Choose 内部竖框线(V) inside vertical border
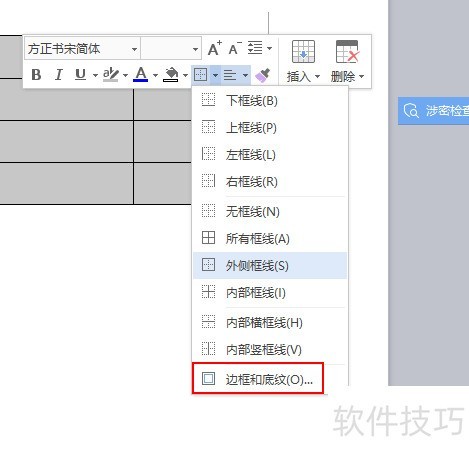The image size is (469, 456). (x=270, y=349)
